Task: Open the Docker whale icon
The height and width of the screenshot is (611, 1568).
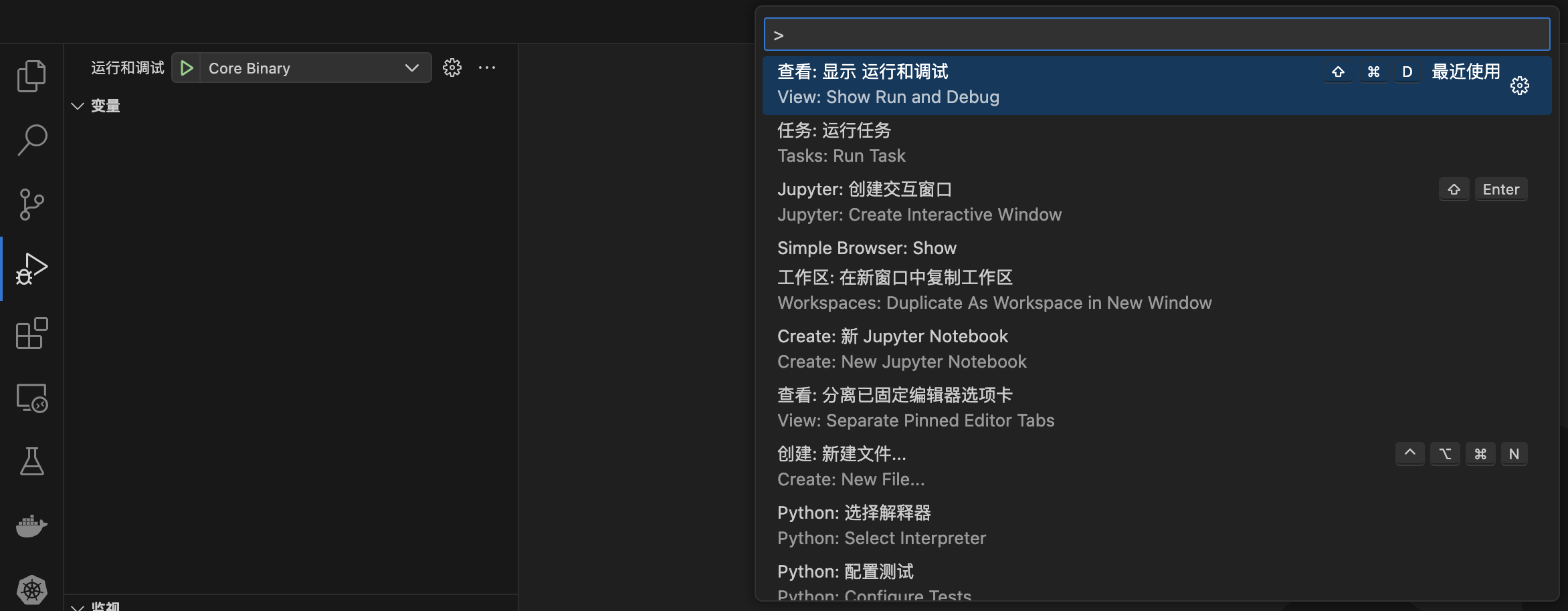Action: 31,525
